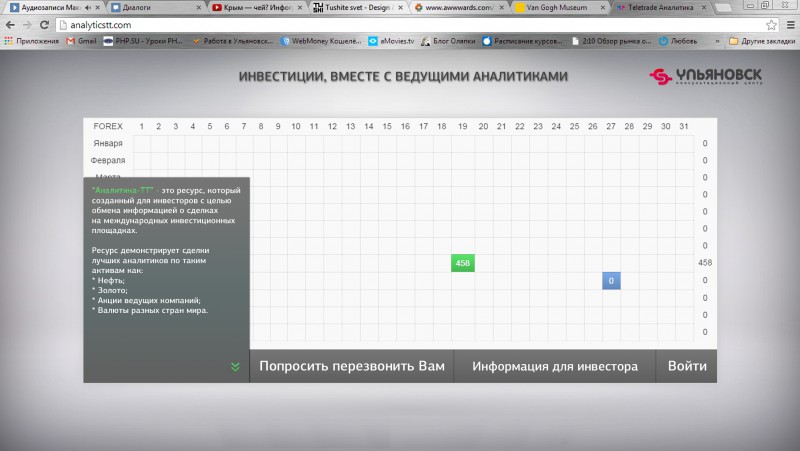Click the blue 0 cell
Image resolution: width=800 pixels, height=451 pixels.
(611, 281)
